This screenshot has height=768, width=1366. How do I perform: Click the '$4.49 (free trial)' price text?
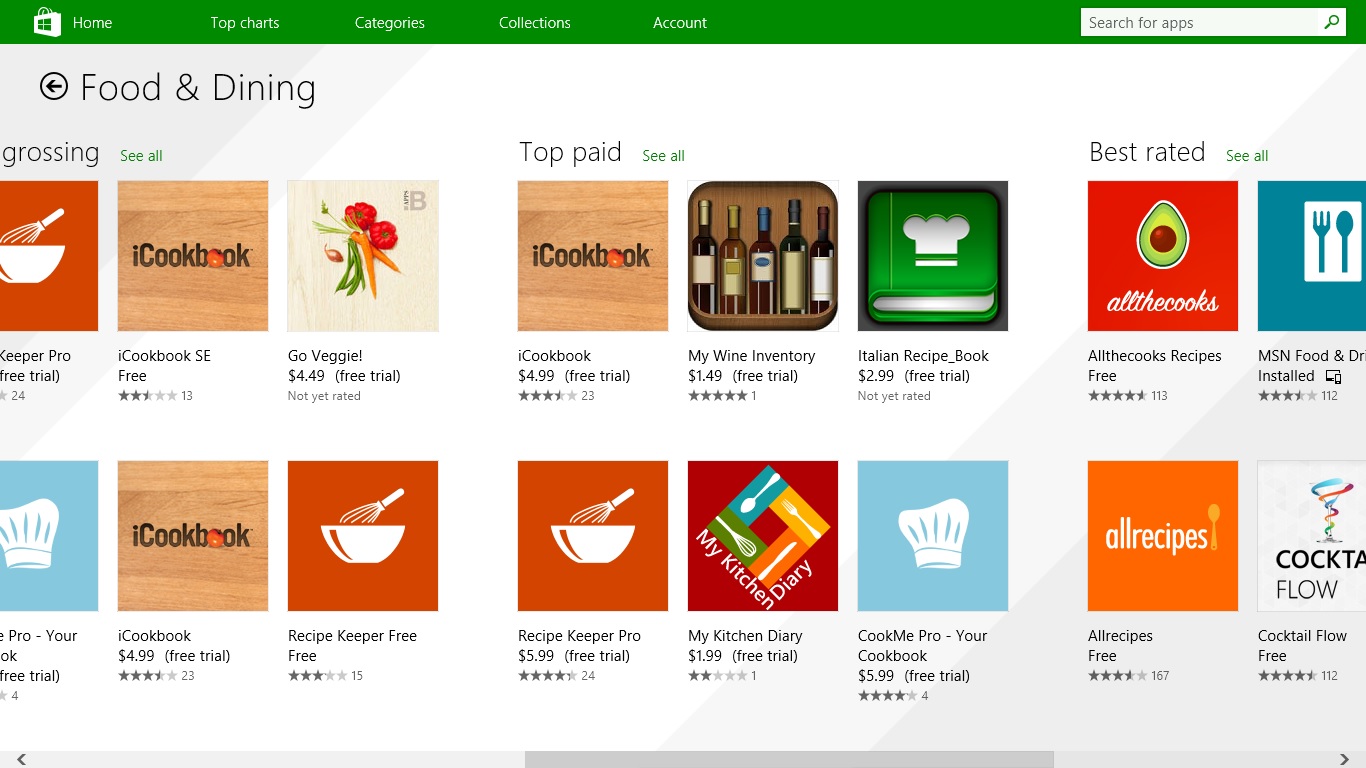344,376
